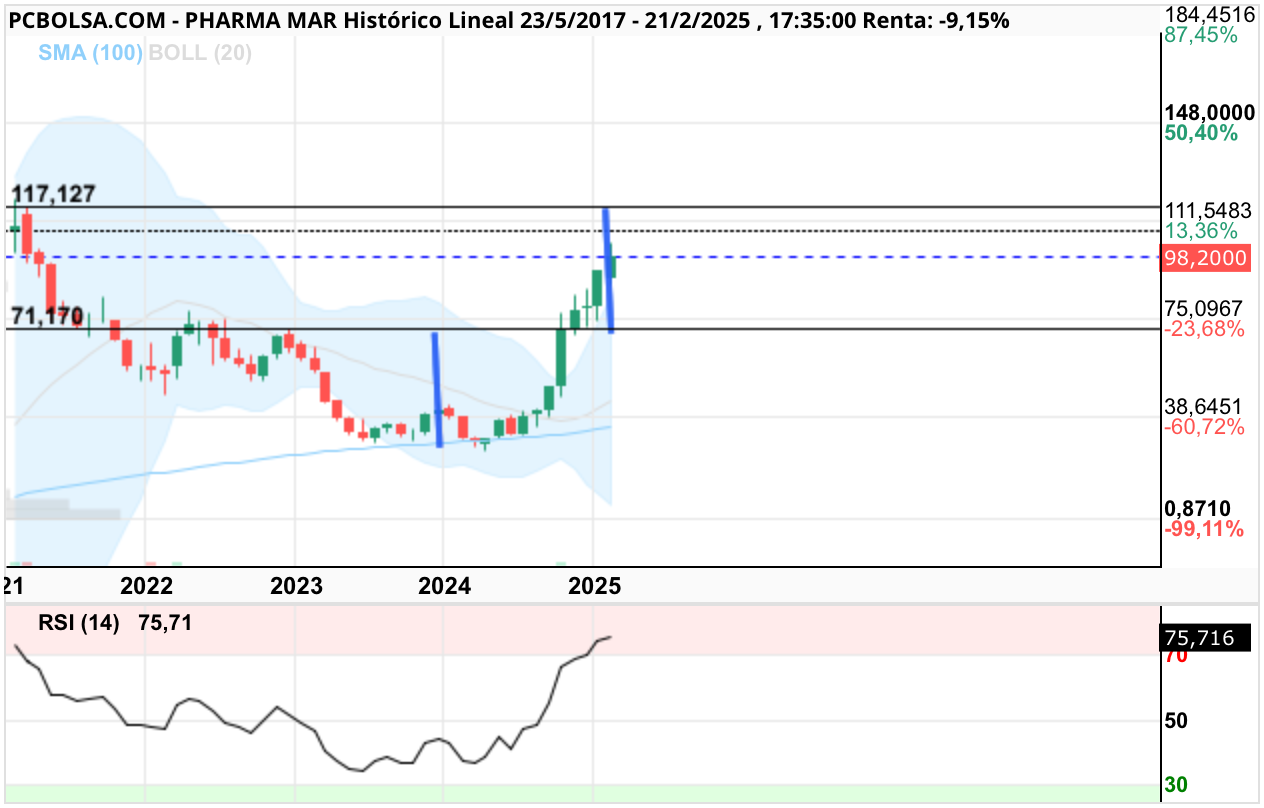Click the Renta: -9,15% return text
This screenshot has height=808, width=1264.
pyautogui.click(x=937, y=20)
